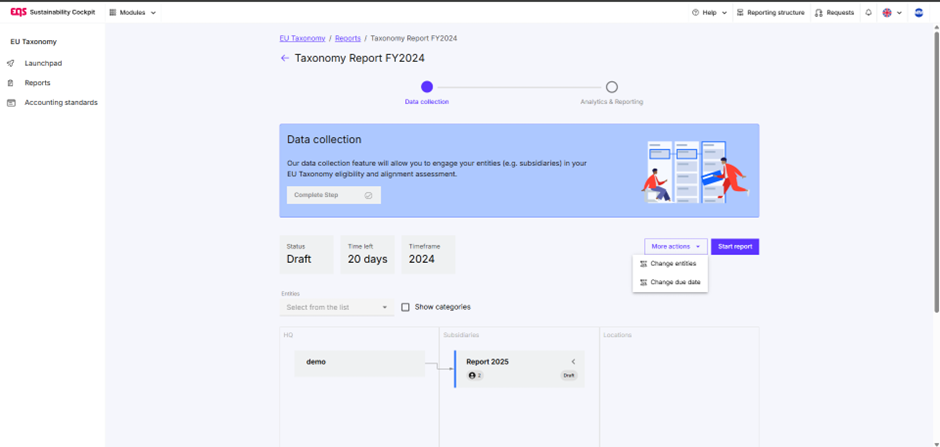940x447 pixels.
Task: Click the EQS Sustainability Cockpit logo
Action: [x=53, y=12]
